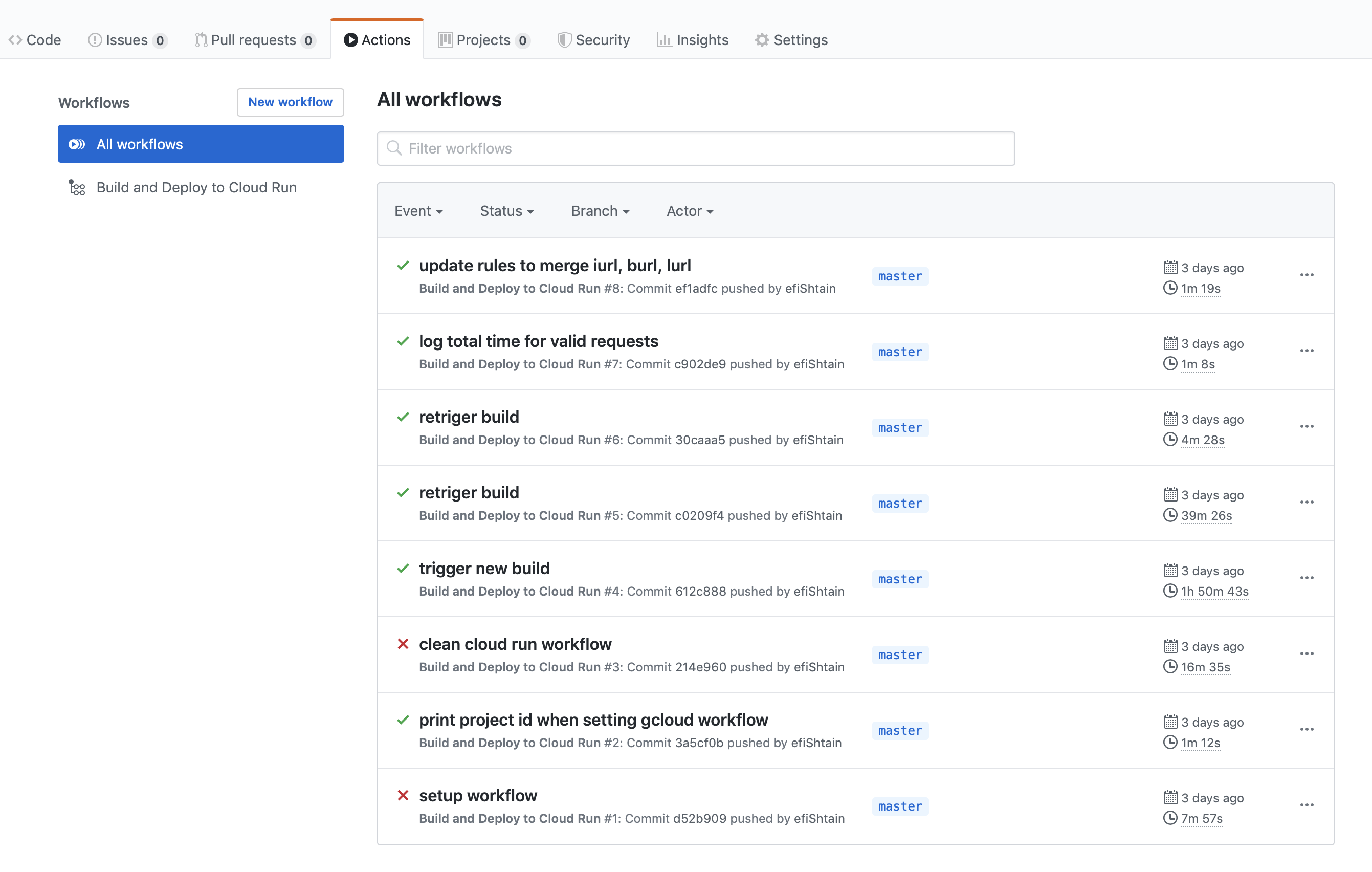Open the Branch filter dropdown
The width and height of the screenshot is (1372, 872).
click(x=600, y=211)
